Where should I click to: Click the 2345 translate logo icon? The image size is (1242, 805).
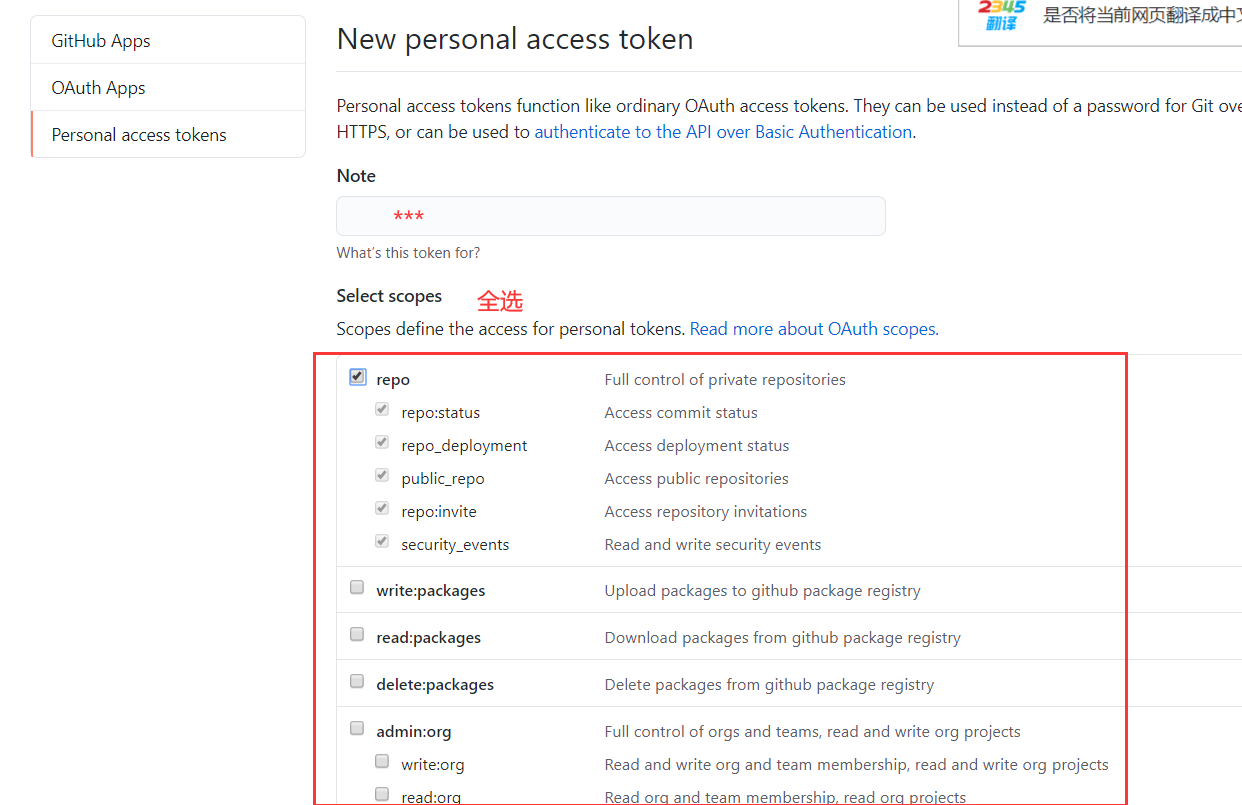coord(1002,15)
